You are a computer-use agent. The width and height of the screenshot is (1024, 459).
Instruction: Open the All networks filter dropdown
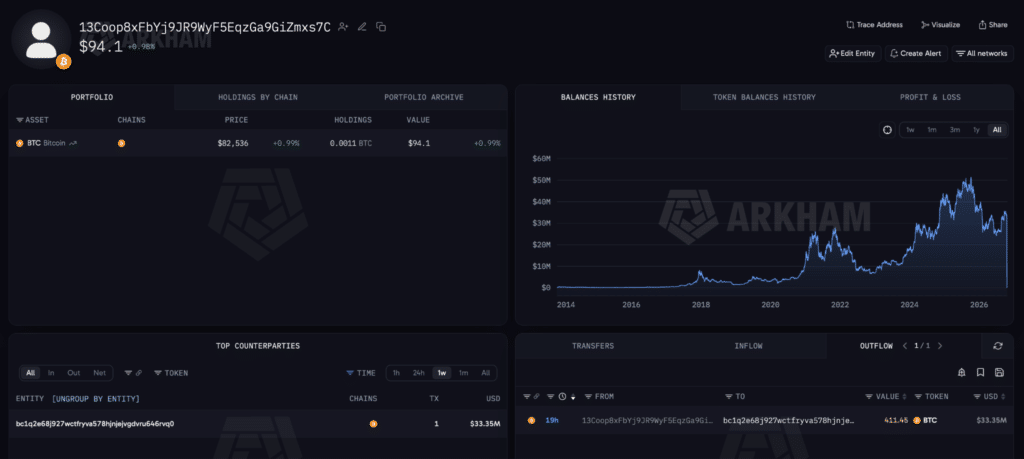[982, 54]
